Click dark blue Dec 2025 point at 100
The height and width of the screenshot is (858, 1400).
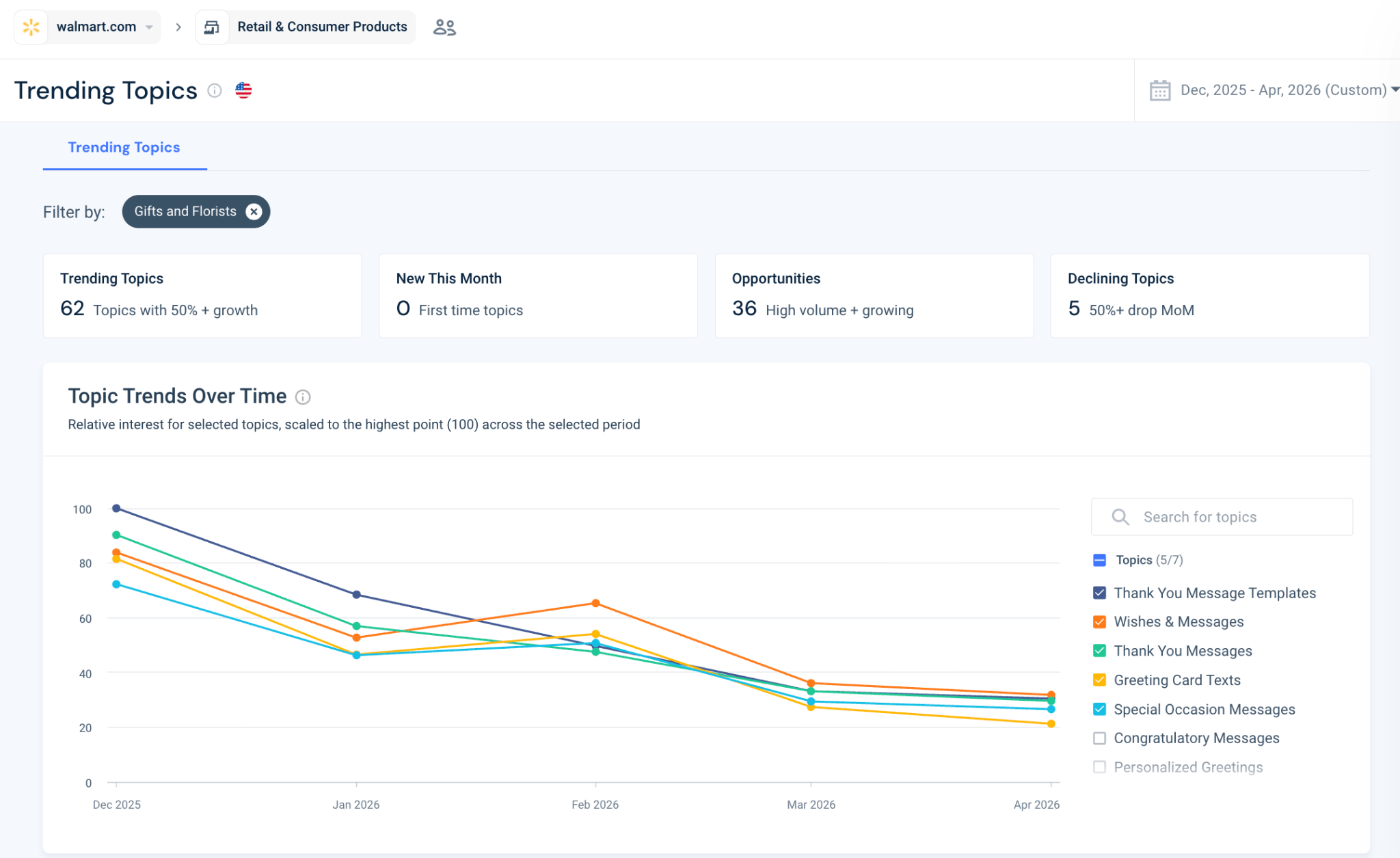point(116,509)
